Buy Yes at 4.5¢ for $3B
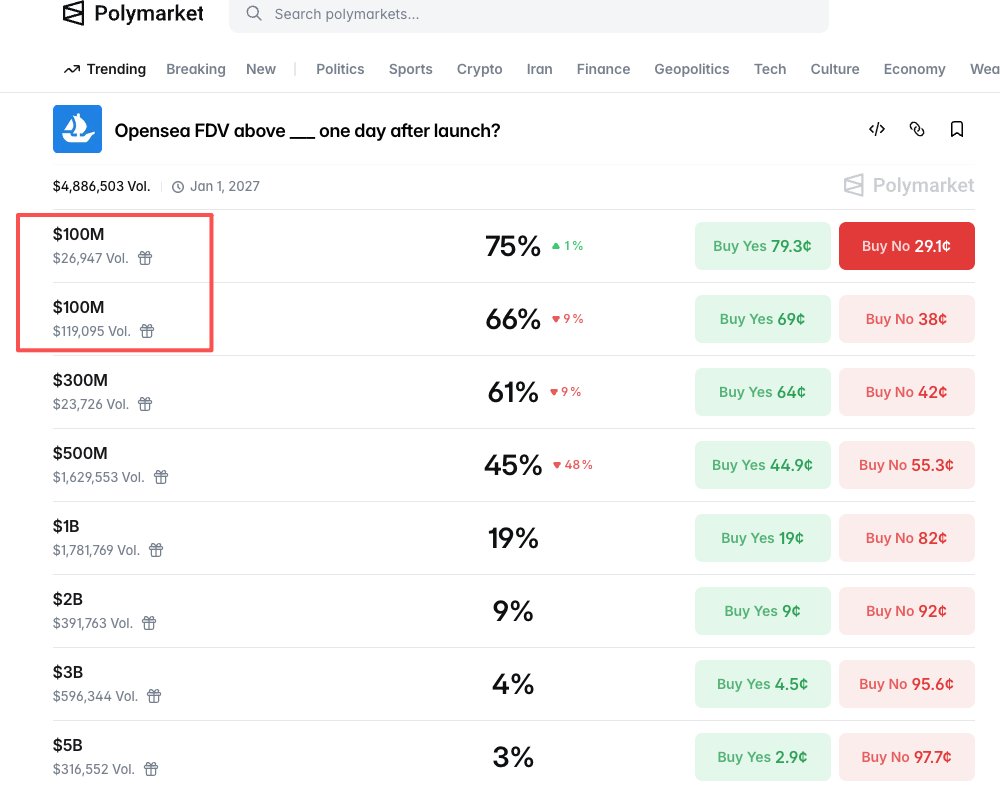This screenshot has height=798, width=1000. pos(762,684)
